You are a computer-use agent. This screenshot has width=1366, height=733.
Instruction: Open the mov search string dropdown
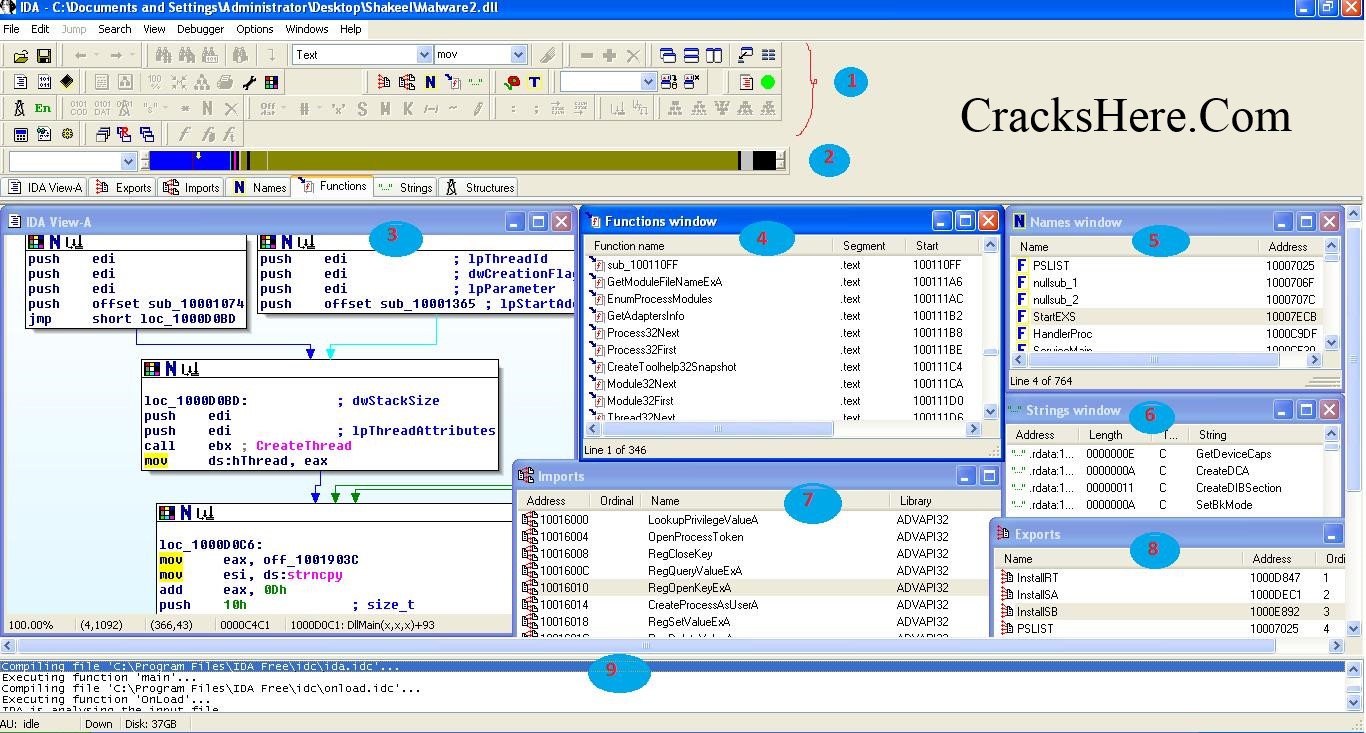[x=518, y=55]
